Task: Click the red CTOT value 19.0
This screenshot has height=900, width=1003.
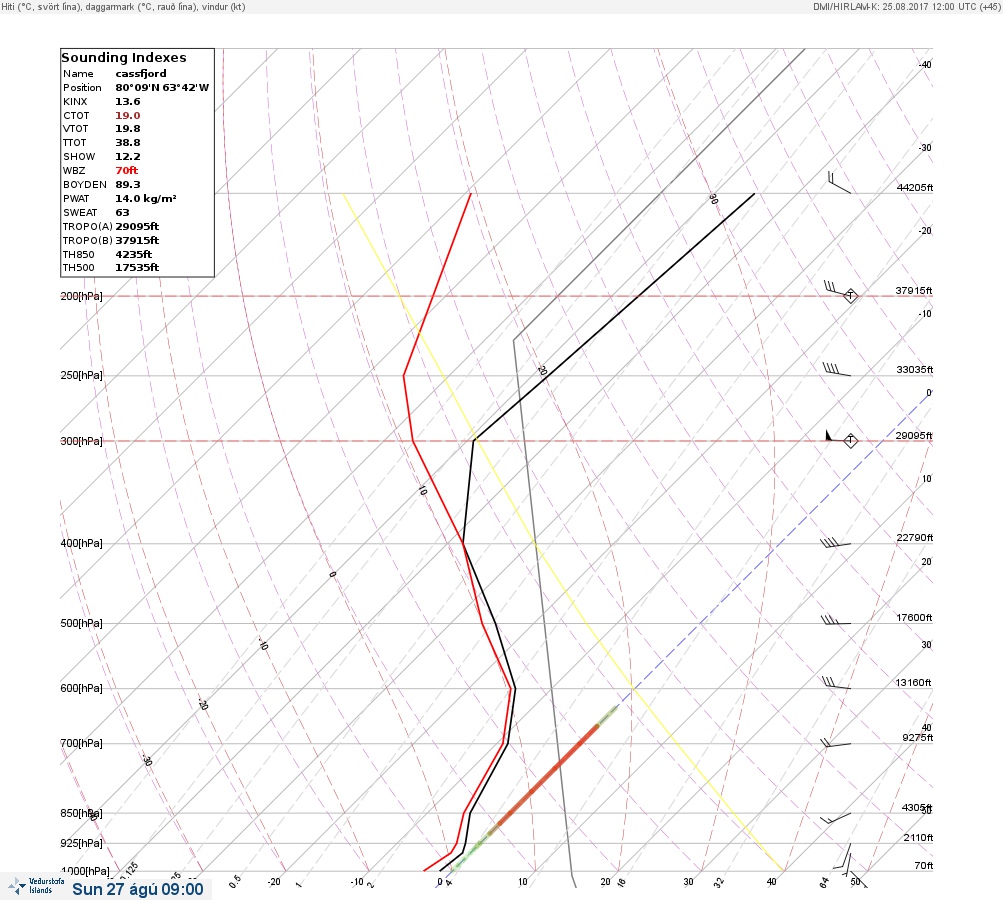Action: pos(127,116)
